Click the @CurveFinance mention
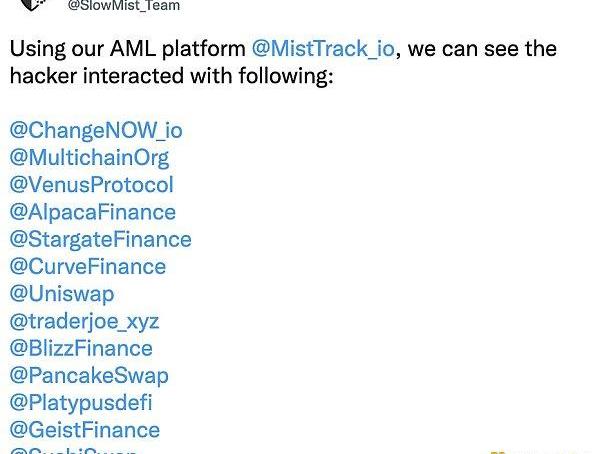600x454 pixels. click(x=87, y=266)
